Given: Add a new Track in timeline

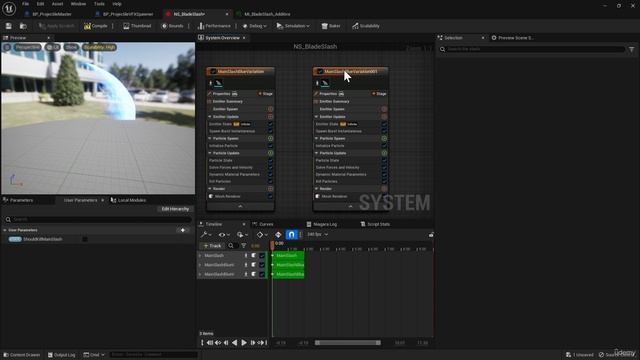Looking at the screenshot, I should [x=212, y=246].
